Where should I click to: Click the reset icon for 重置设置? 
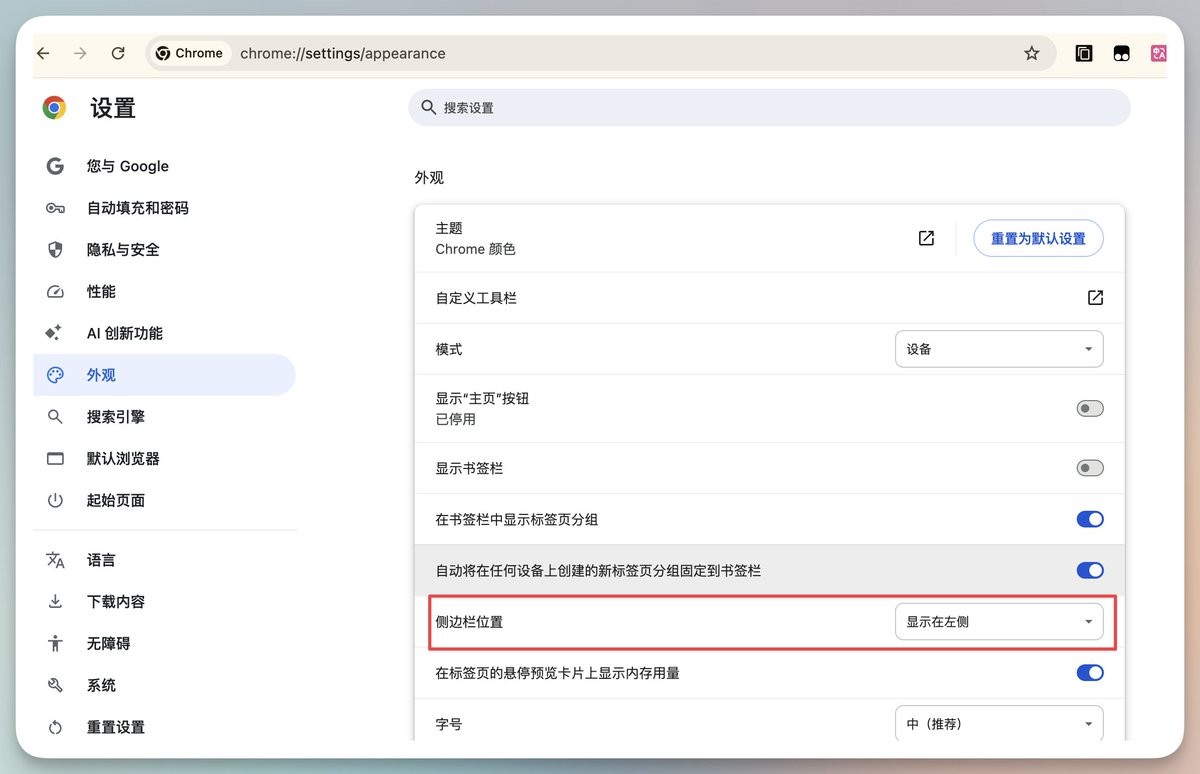(x=55, y=727)
